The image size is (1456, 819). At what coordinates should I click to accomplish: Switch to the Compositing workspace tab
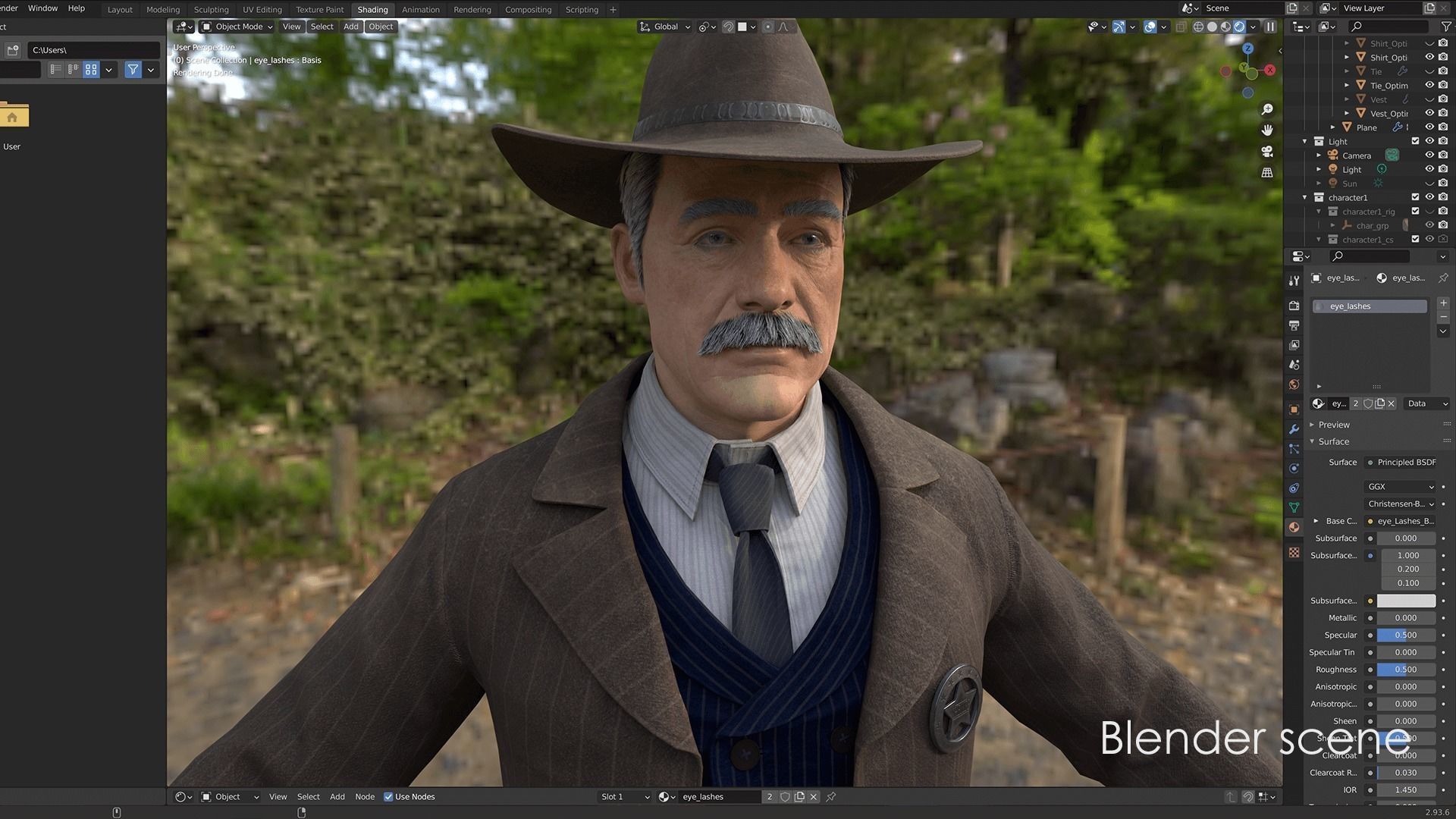(528, 10)
